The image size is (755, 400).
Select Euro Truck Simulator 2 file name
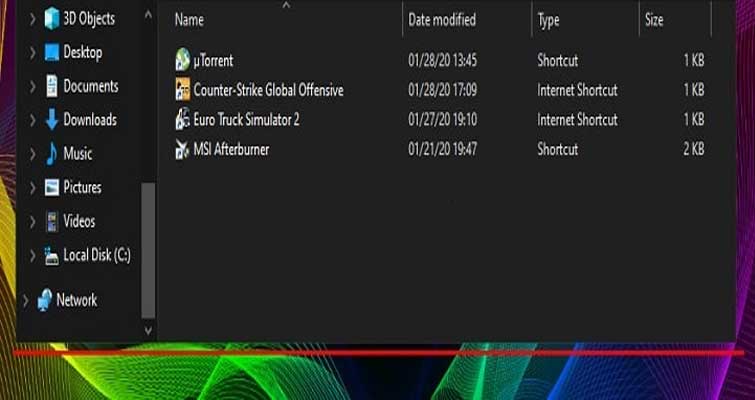point(247,120)
